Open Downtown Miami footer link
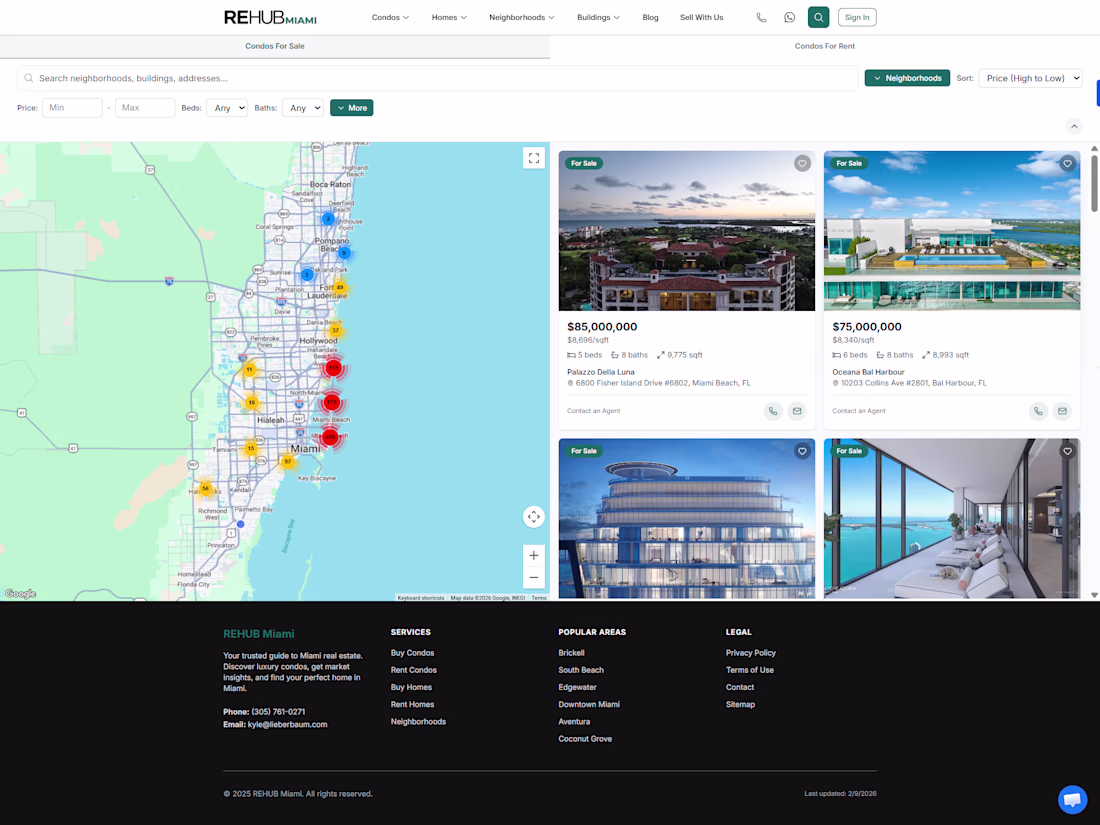This screenshot has width=1100, height=825. [589, 704]
